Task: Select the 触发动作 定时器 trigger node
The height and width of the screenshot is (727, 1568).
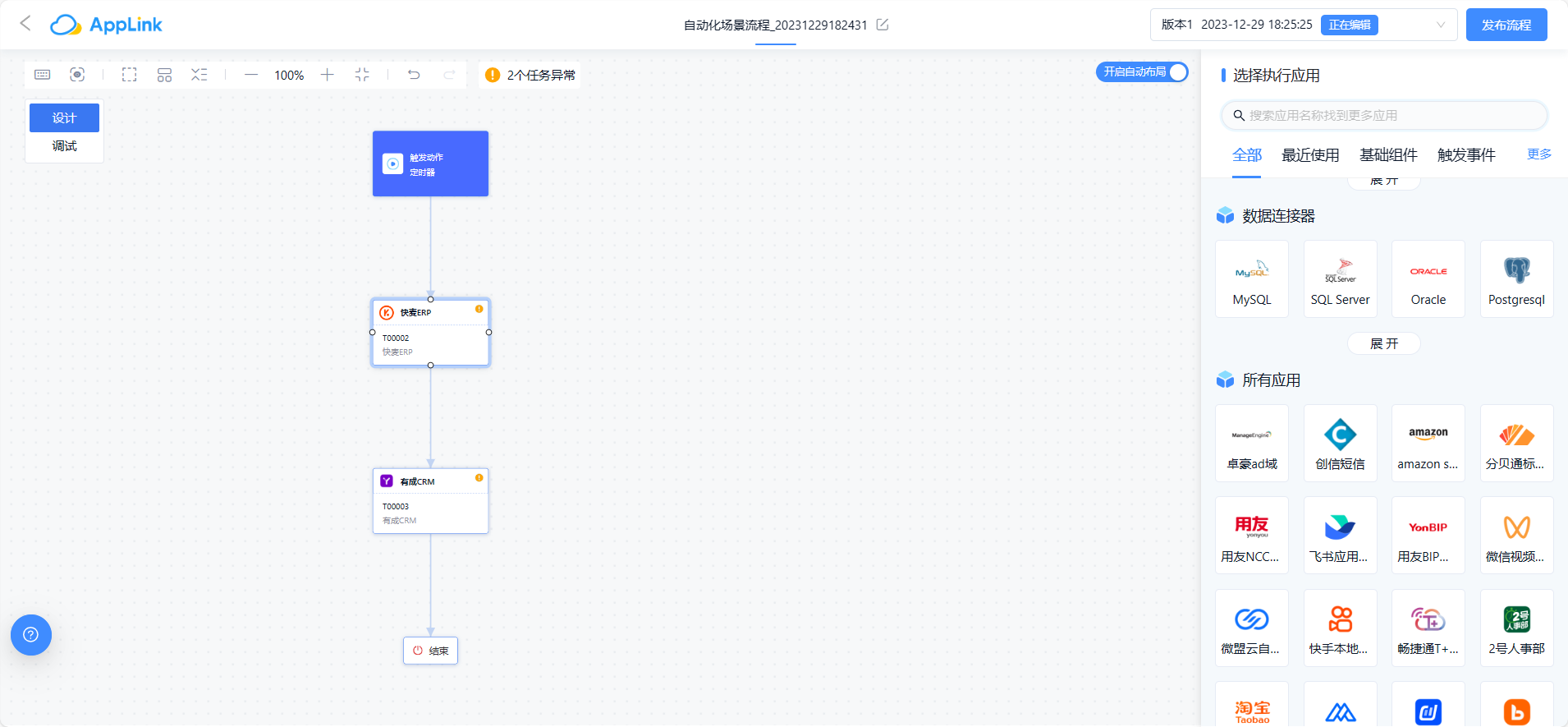Action: point(430,163)
